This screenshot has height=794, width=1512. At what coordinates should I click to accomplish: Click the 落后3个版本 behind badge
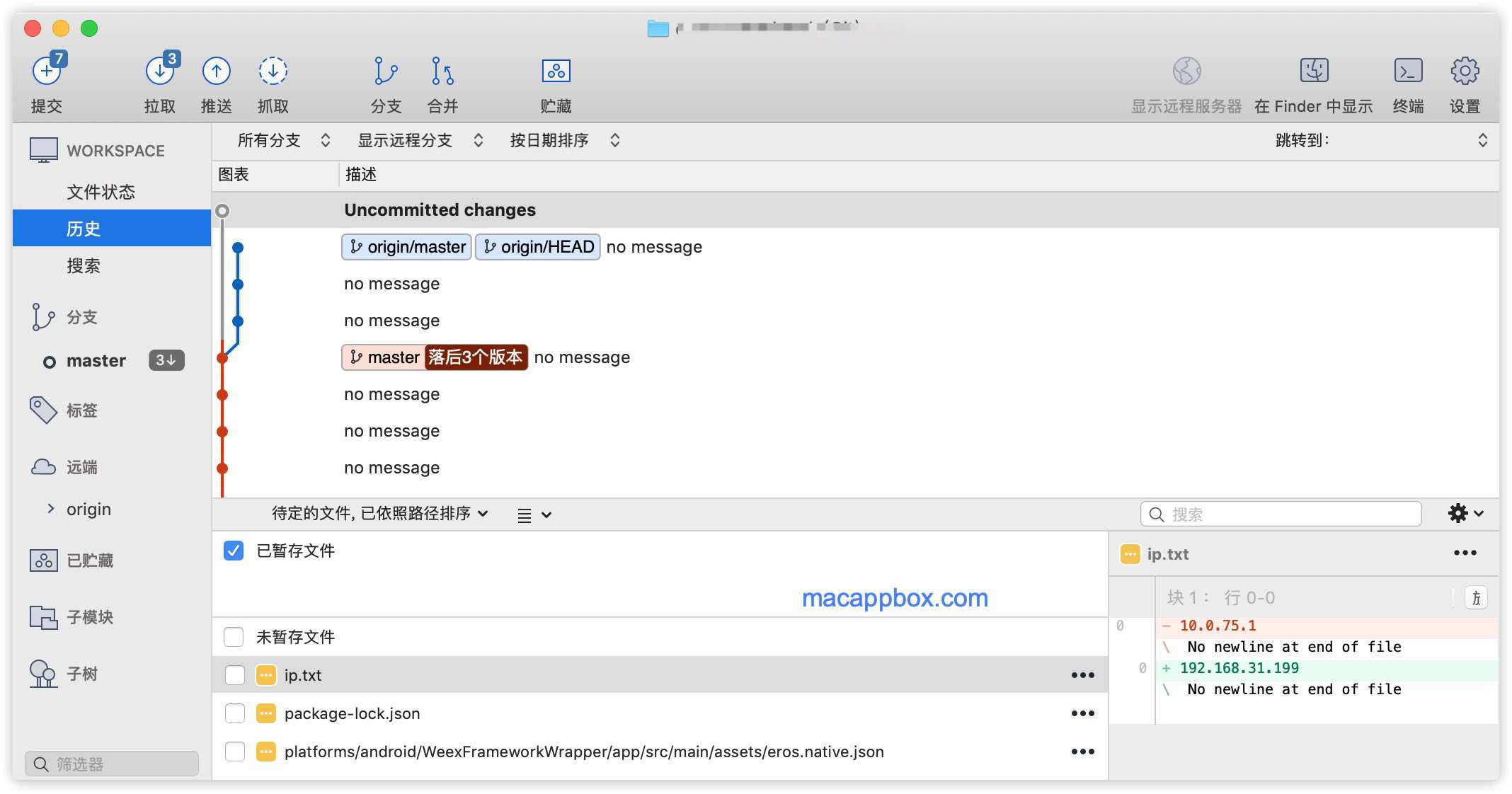(x=476, y=357)
